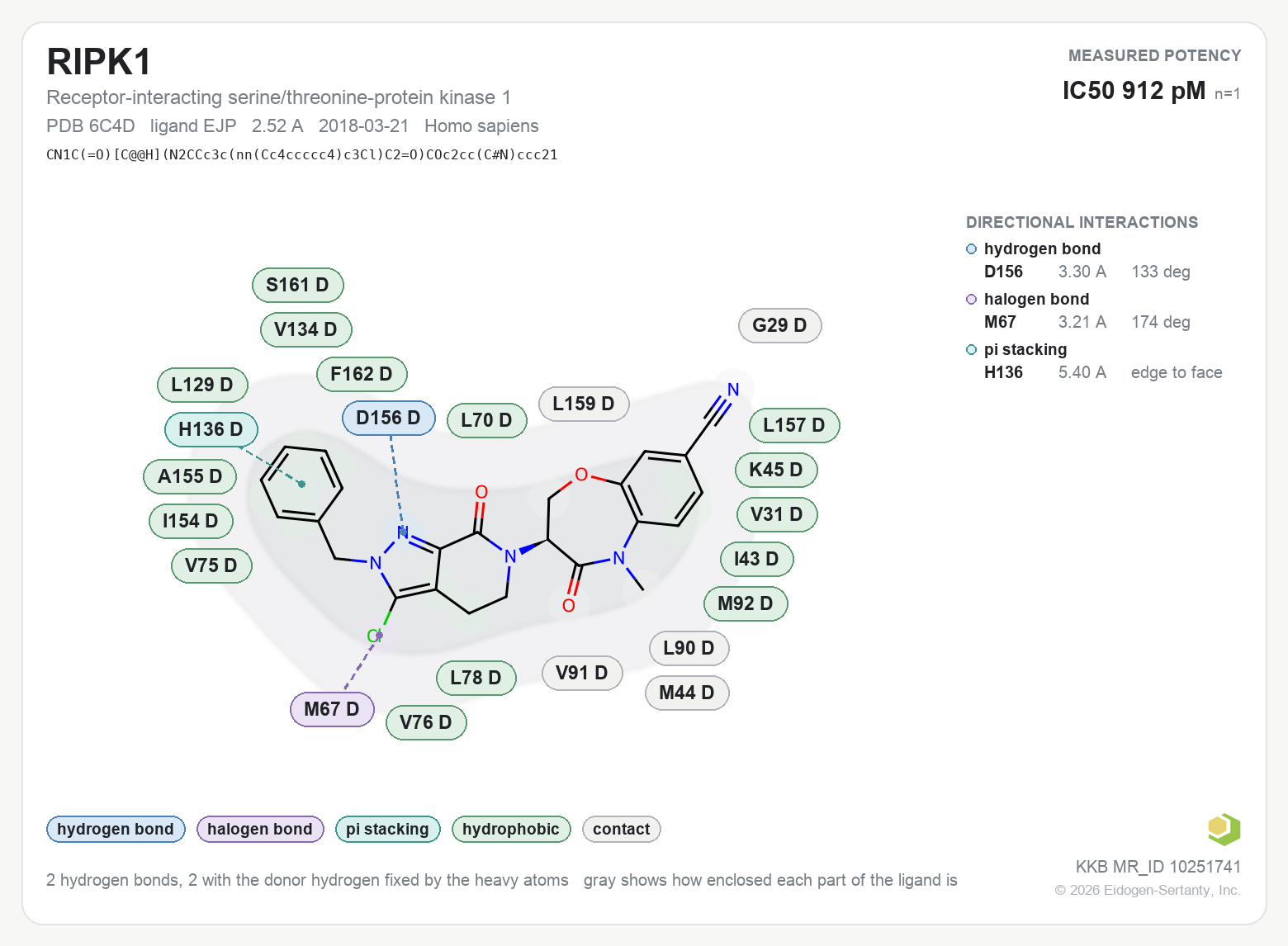Click residue label A155 D
This screenshot has width=1288, height=946.
point(191,476)
